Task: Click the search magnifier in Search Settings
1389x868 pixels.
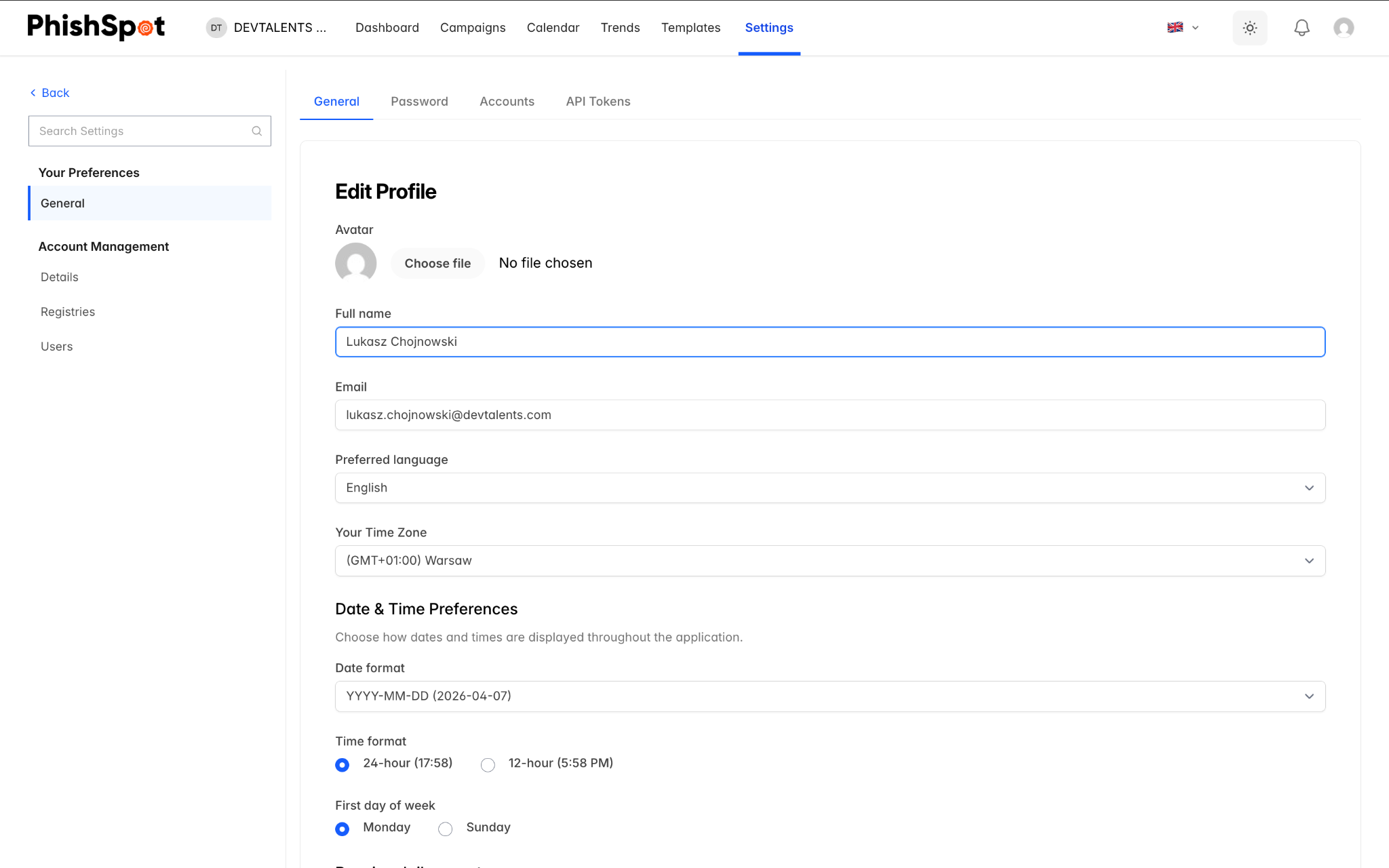Action: click(257, 131)
